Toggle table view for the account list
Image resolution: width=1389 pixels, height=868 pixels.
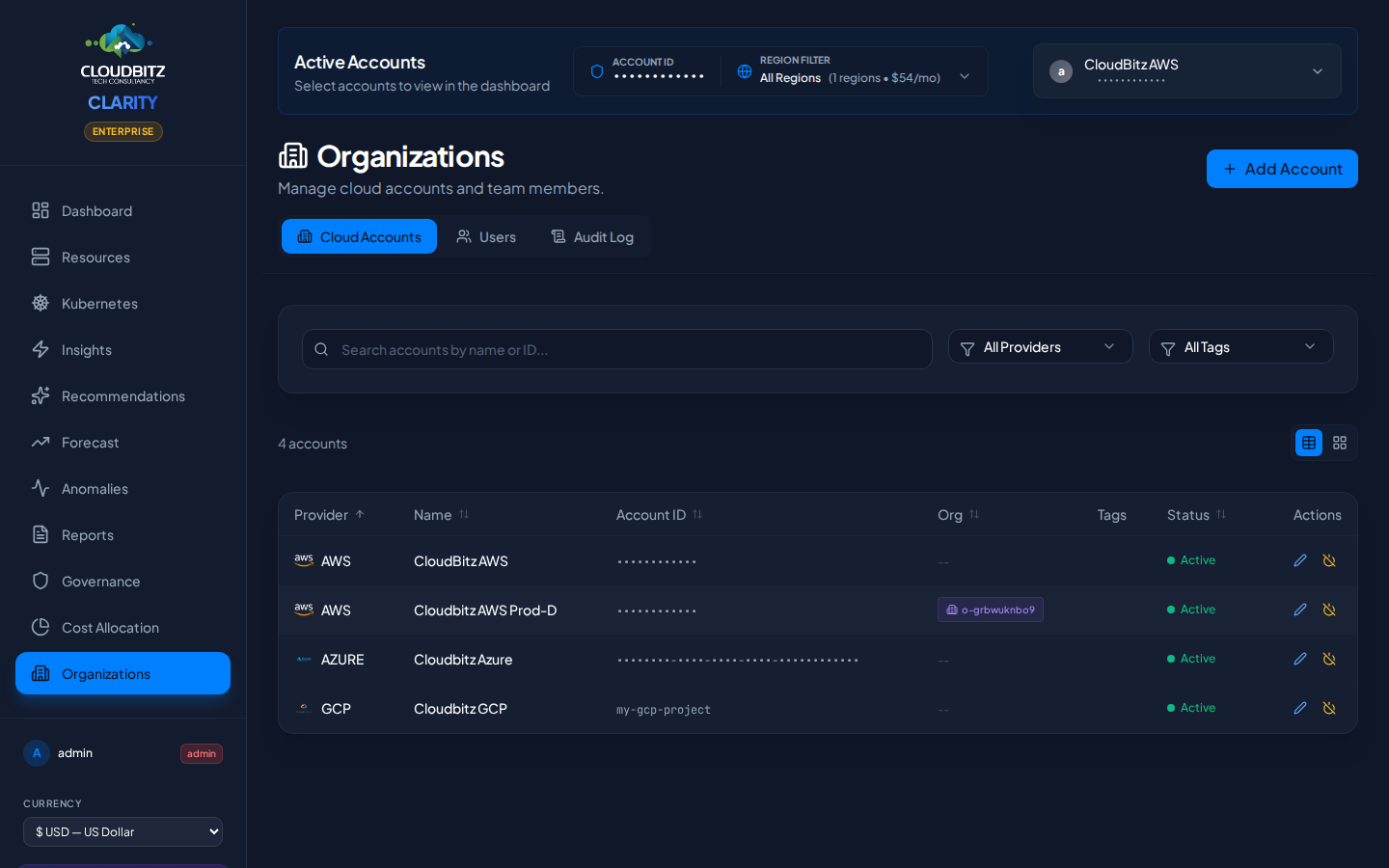1309,443
